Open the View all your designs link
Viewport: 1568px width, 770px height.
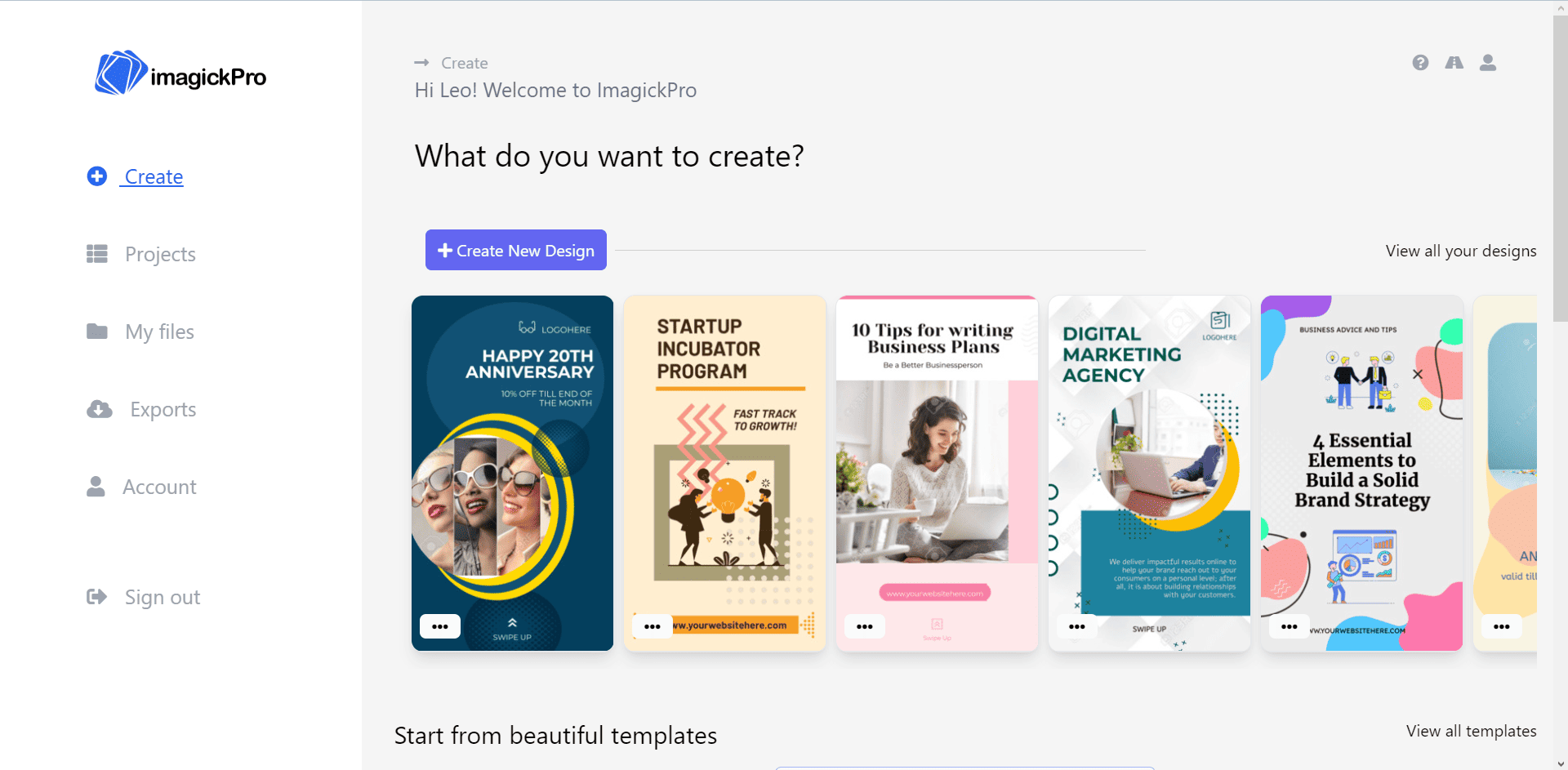click(x=1460, y=251)
